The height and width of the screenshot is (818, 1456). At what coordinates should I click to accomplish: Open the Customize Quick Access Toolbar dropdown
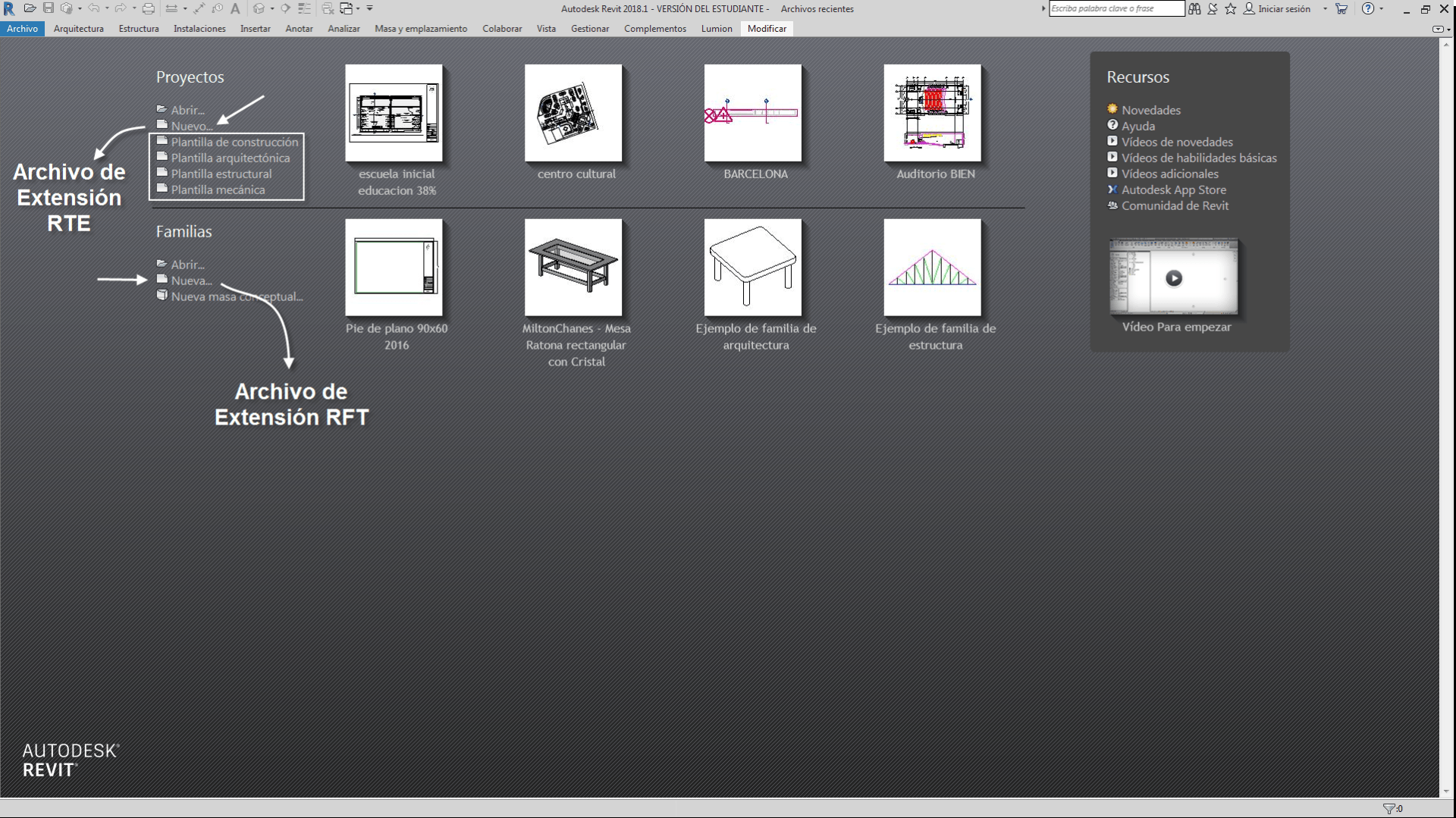coord(370,8)
